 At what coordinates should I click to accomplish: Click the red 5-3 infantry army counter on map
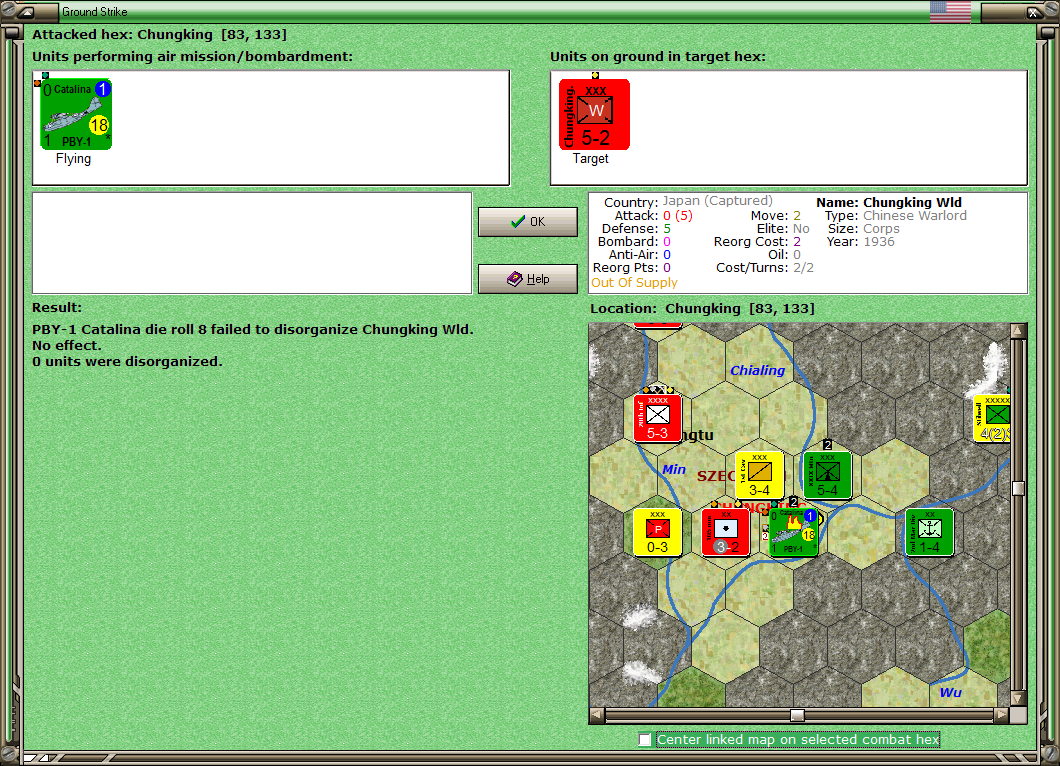click(x=657, y=418)
